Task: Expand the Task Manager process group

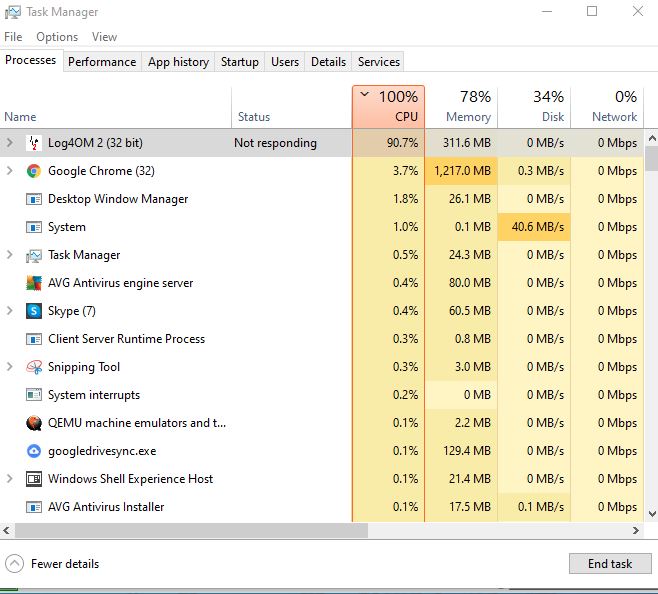Action: 9,255
